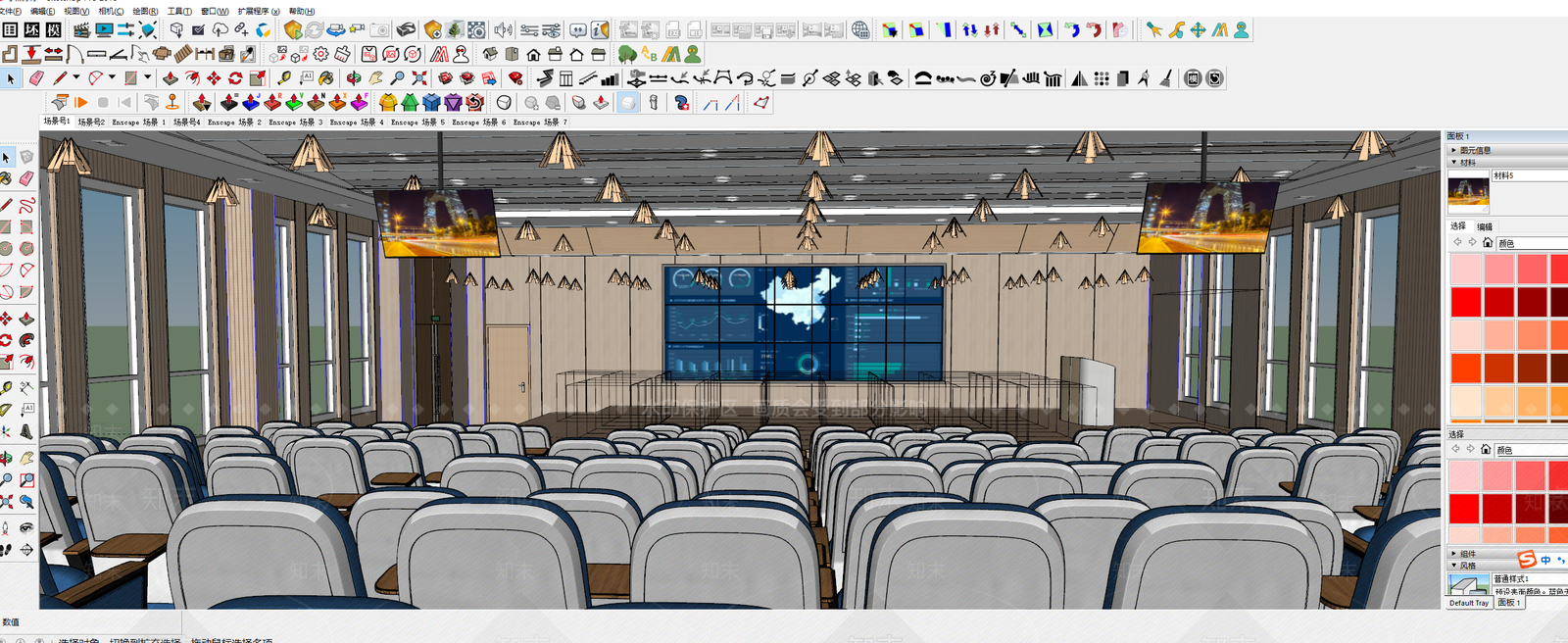Switch to scene tab Enscape 场景 7

click(x=540, y=123)
